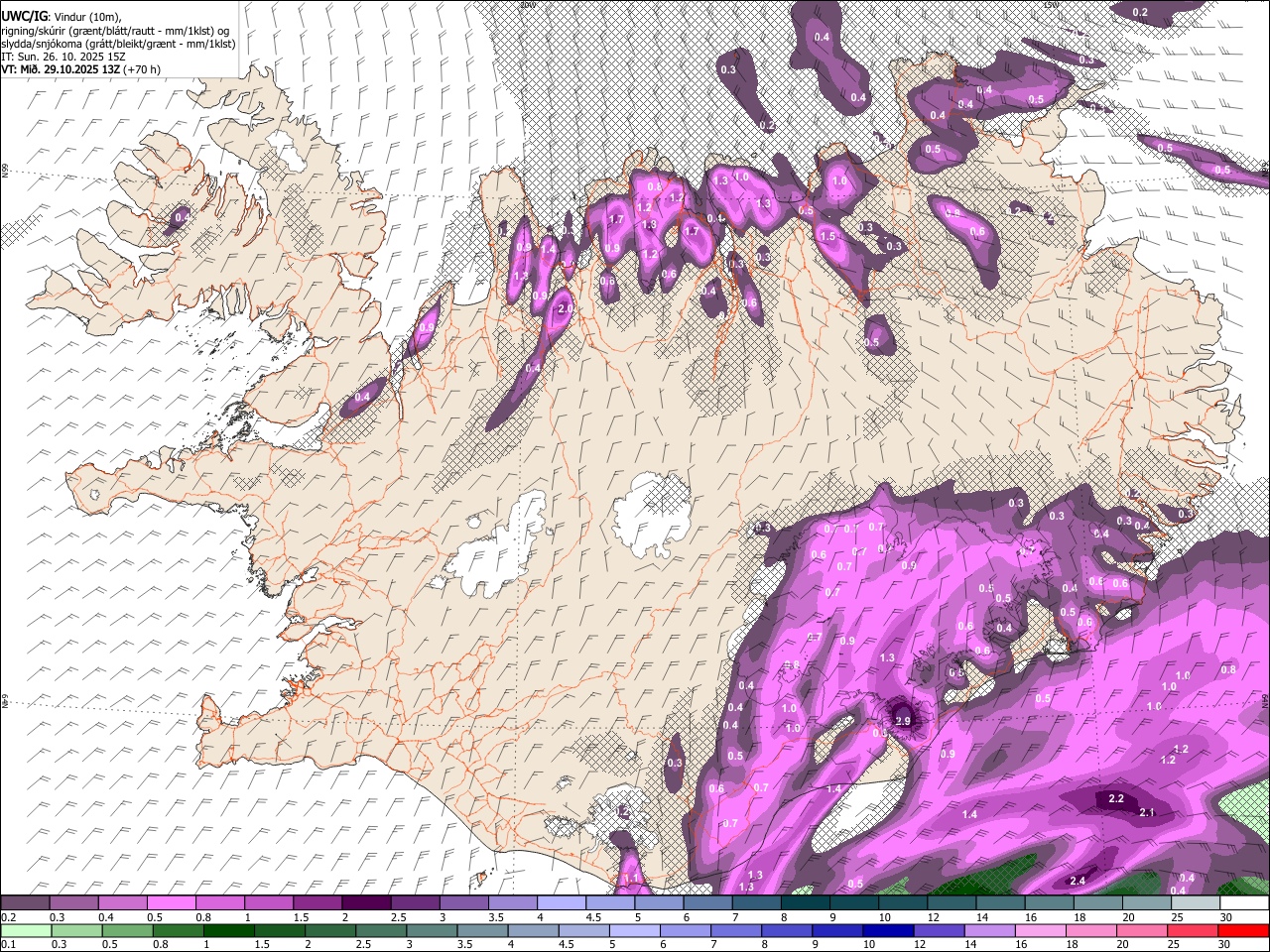Click the title text "UWC/IG: Vindur (10m)"
1270x952 pixels.
(62, 17)
